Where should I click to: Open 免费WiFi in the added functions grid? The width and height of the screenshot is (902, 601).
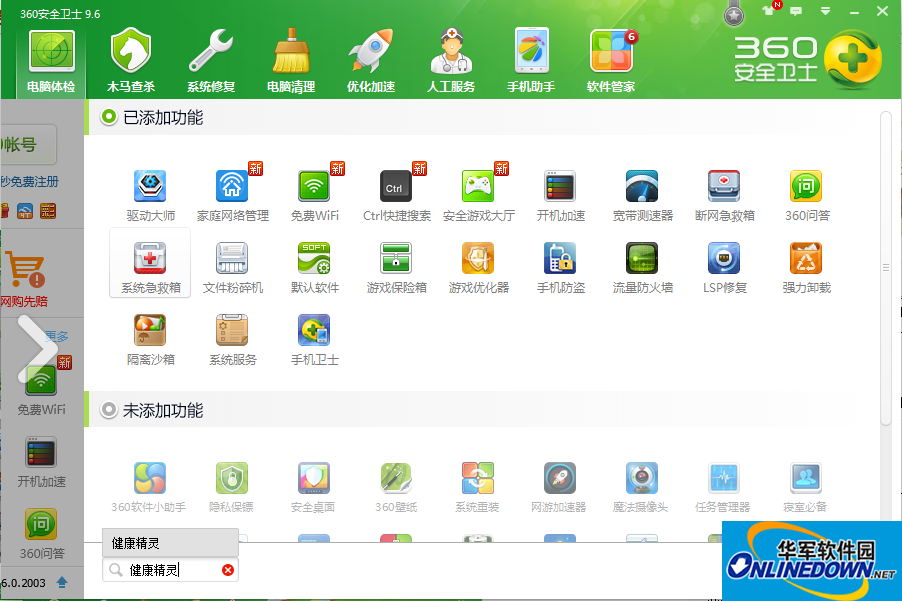click(314, 196)
